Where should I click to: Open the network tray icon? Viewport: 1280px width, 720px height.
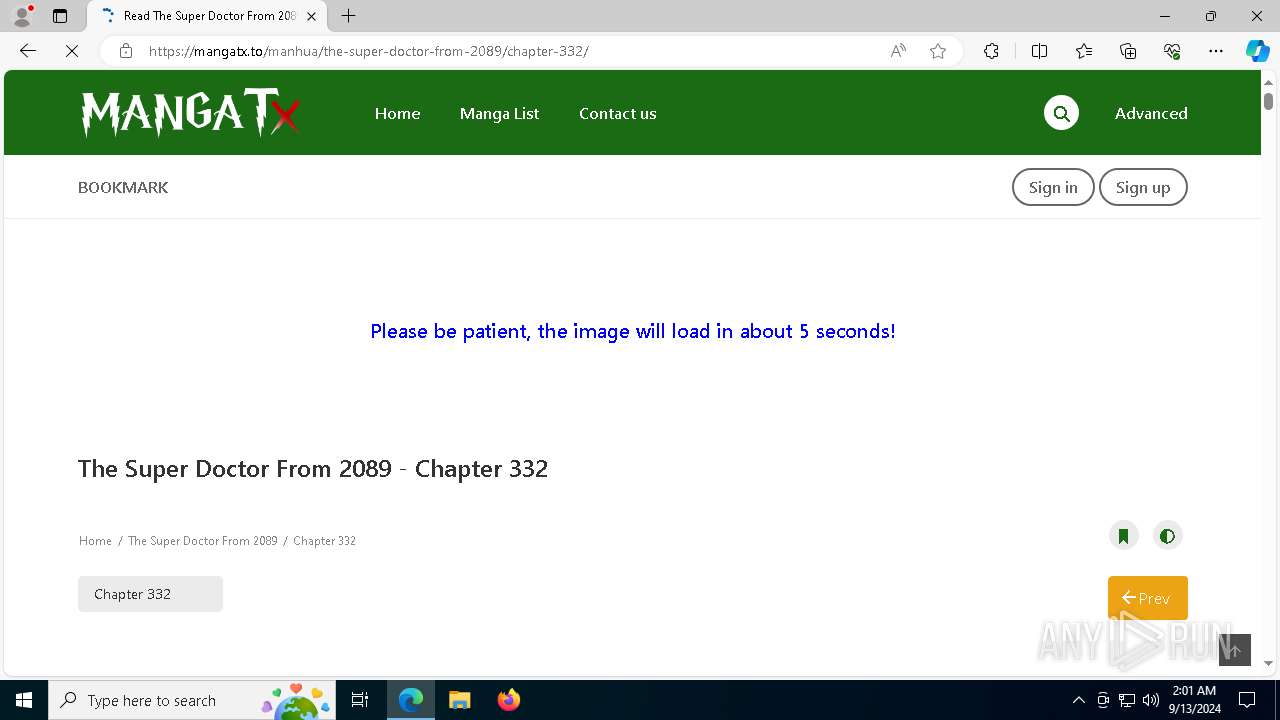(1126, 700)
